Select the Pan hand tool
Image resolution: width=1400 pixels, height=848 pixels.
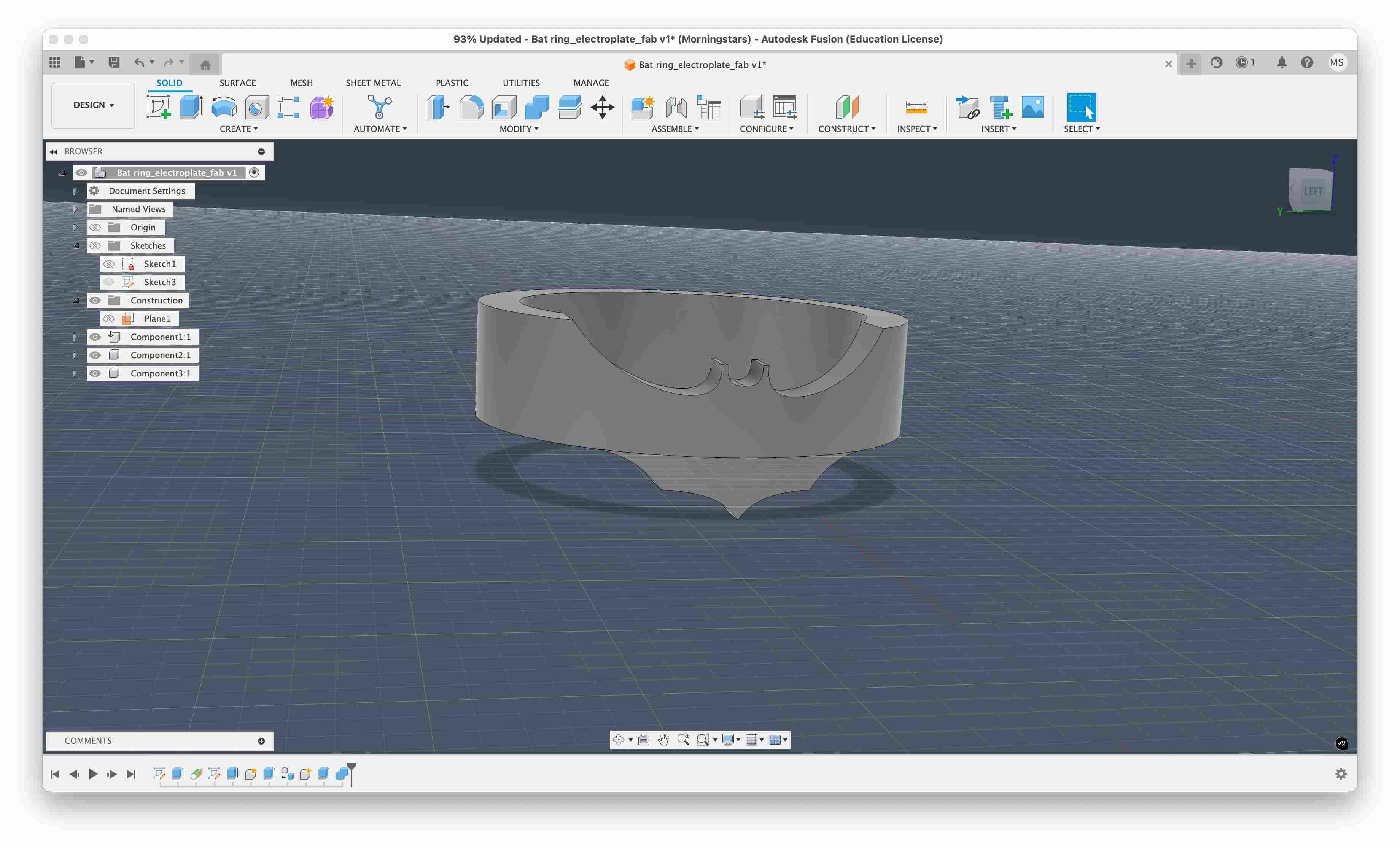point(663,740)
